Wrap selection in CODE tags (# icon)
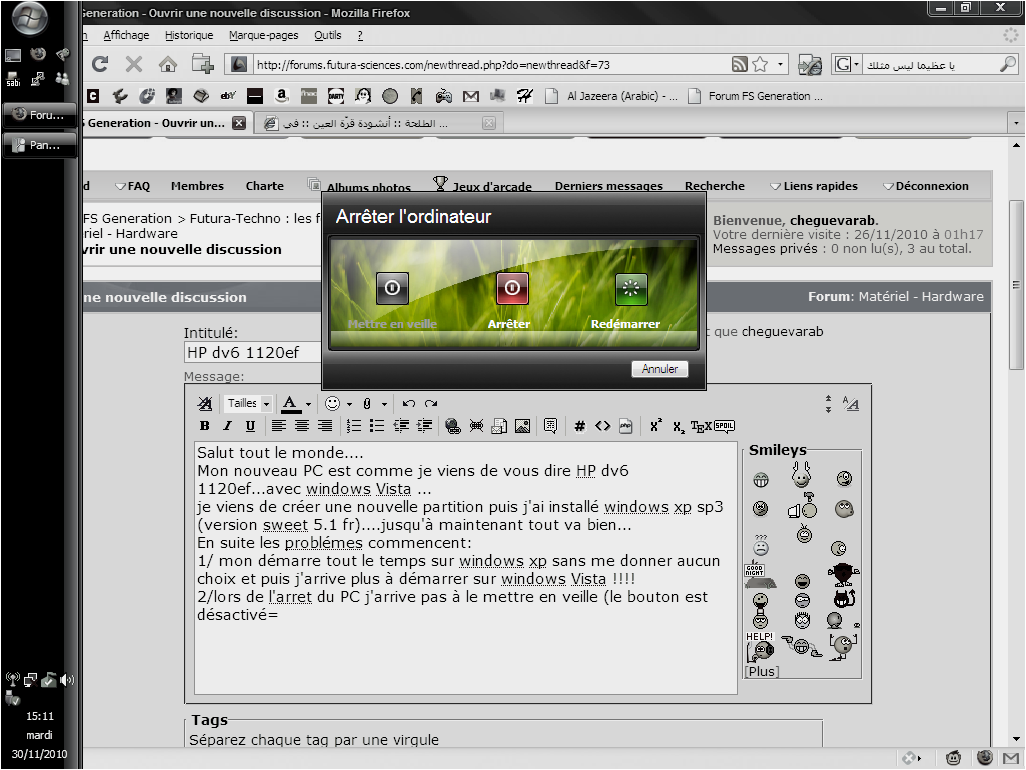This screenshot has height=770, width=1026. 579,426
